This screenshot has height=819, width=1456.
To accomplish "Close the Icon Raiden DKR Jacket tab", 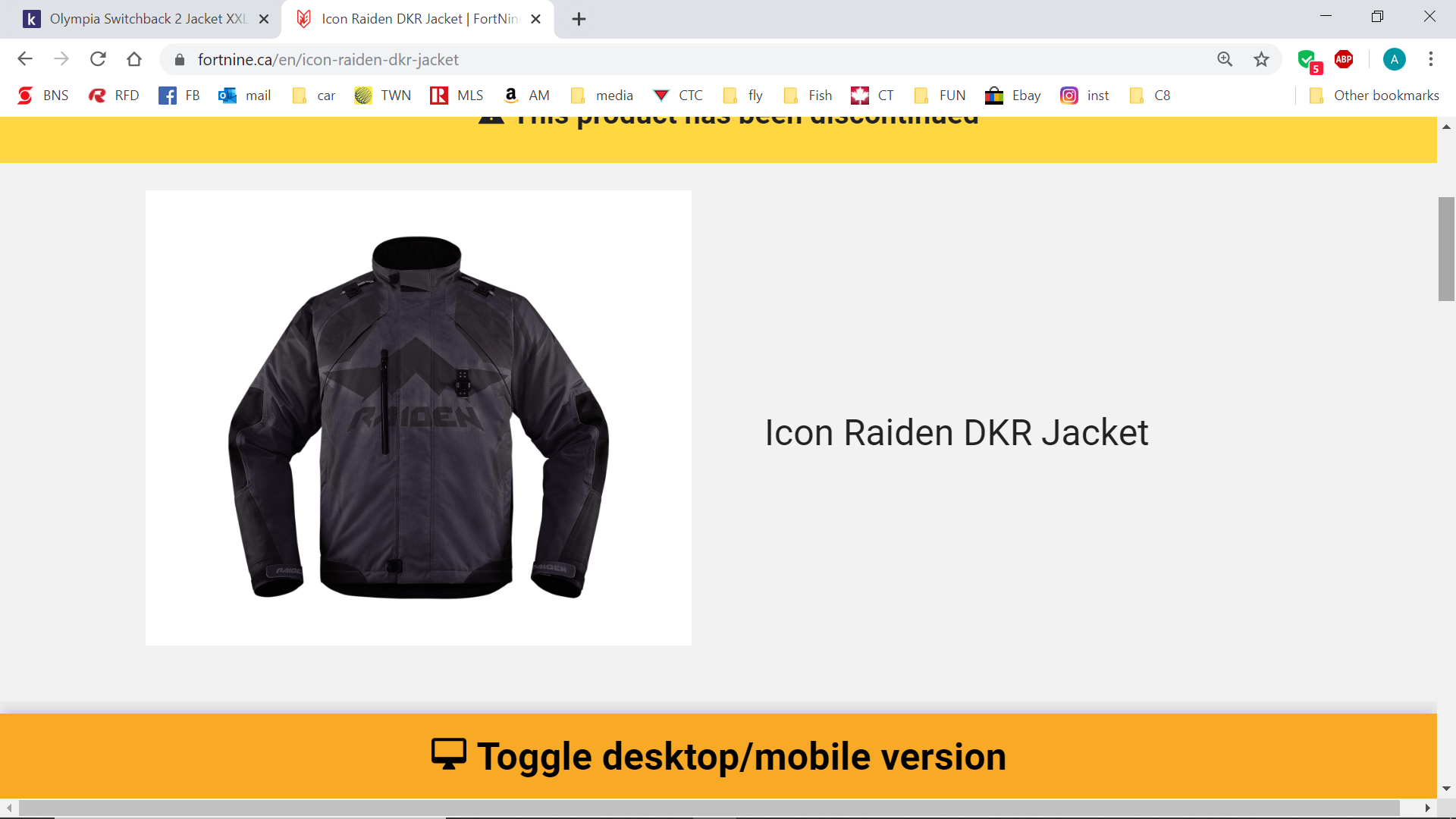I will tap(535, 19).
